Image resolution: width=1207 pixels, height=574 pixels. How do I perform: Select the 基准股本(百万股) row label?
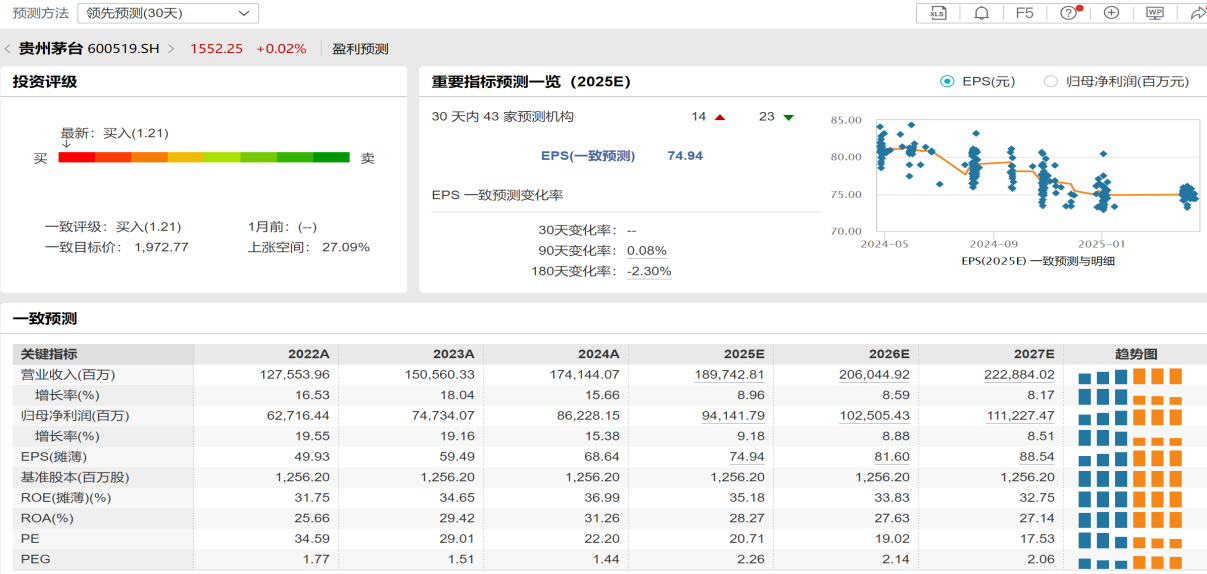pyautogui.click(x=75, y=477)
